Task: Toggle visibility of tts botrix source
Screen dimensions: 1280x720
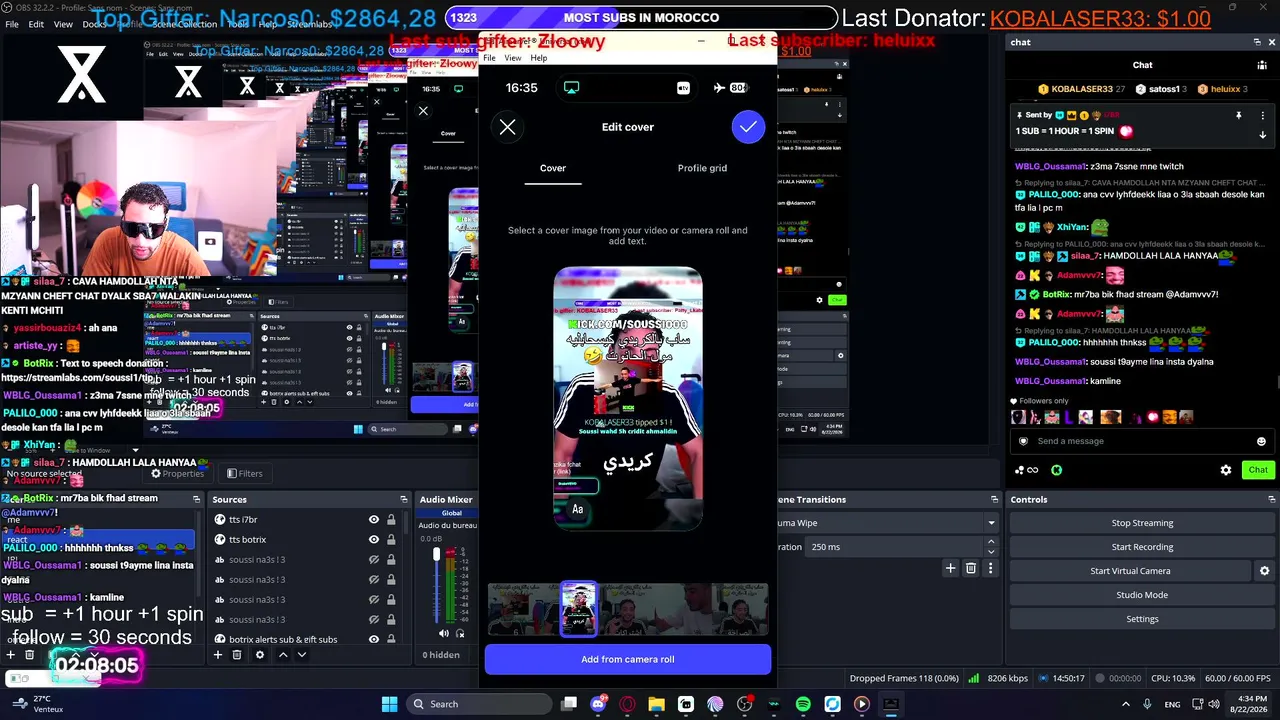Action: point(374,540)
